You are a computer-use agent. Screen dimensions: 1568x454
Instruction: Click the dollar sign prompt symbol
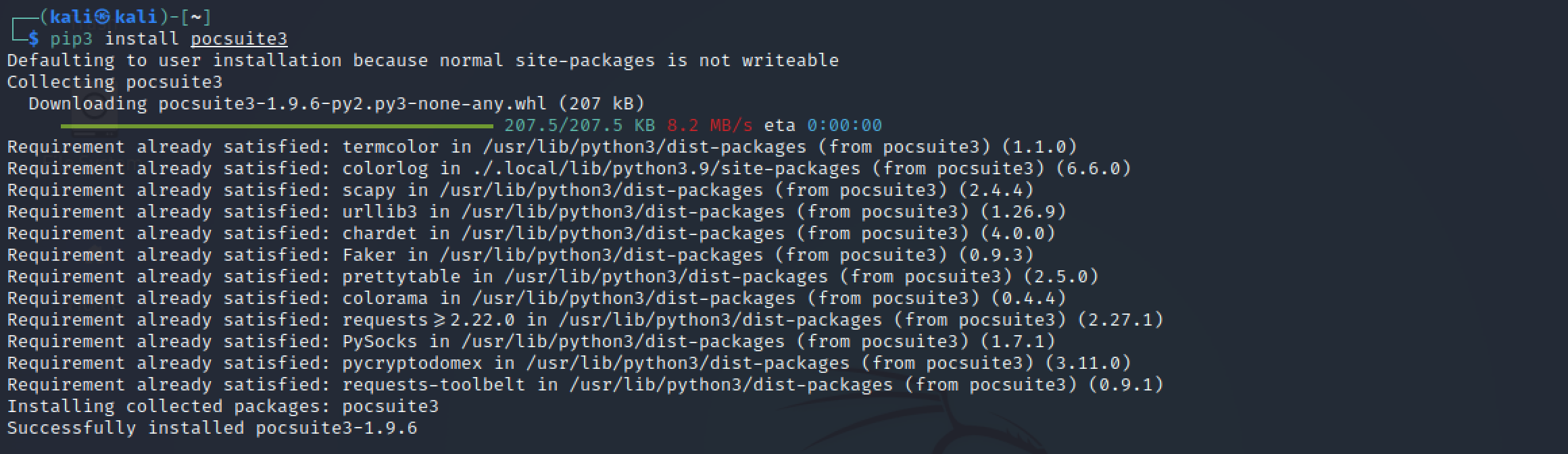[34, 39]
